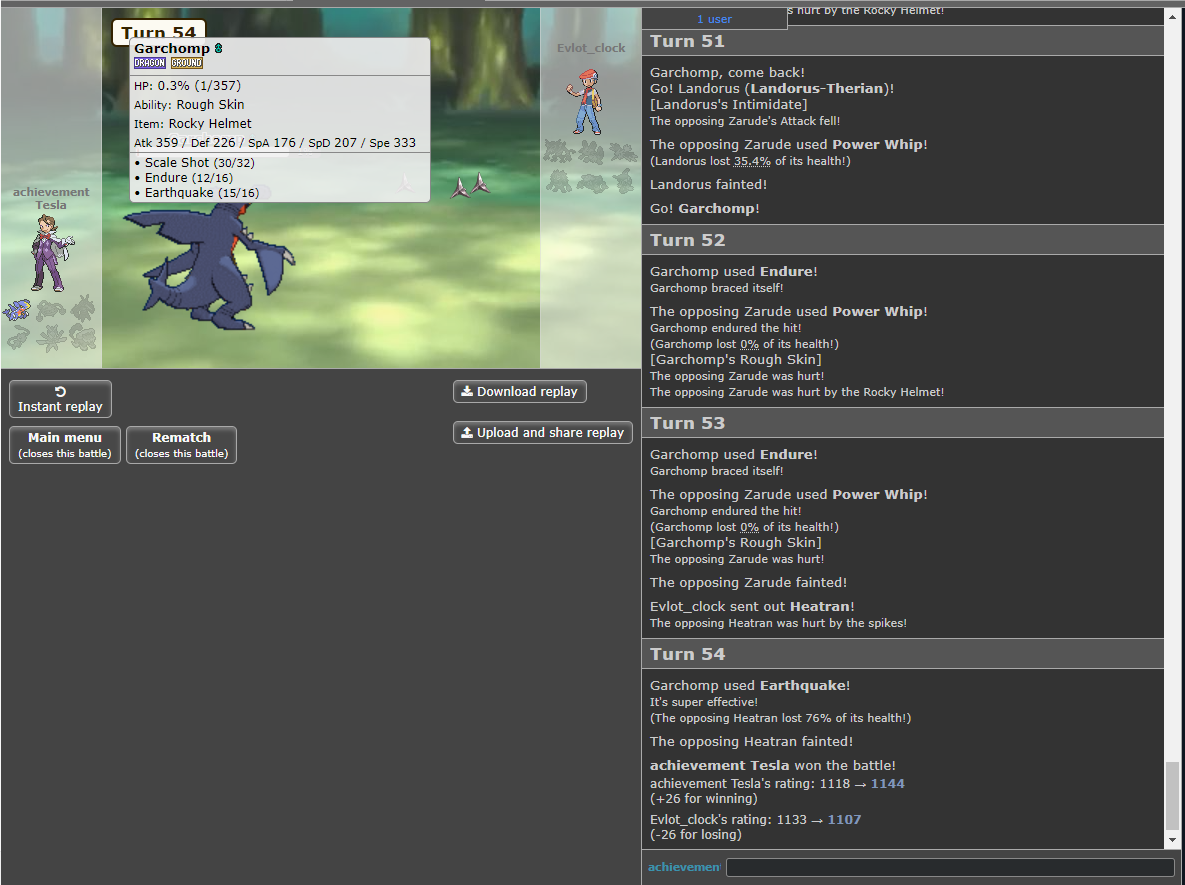Go to Main menu and close battle

pyautogui.click(x=65, y=445)
